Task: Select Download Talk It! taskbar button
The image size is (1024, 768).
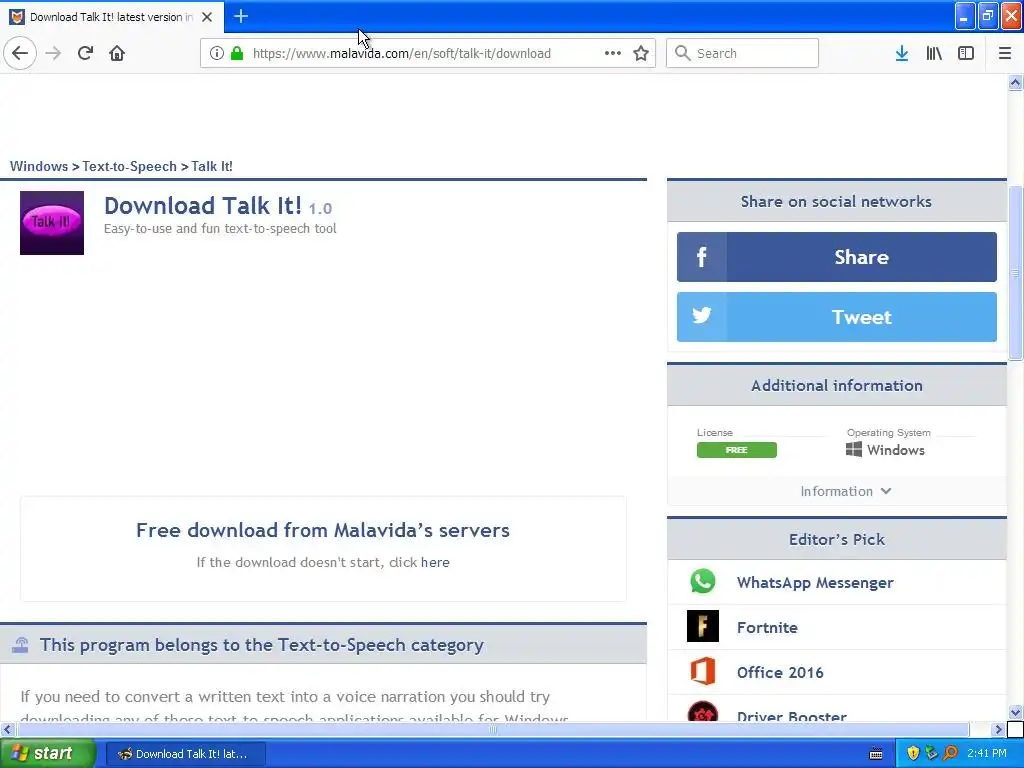Action: (x=185, y=754)
